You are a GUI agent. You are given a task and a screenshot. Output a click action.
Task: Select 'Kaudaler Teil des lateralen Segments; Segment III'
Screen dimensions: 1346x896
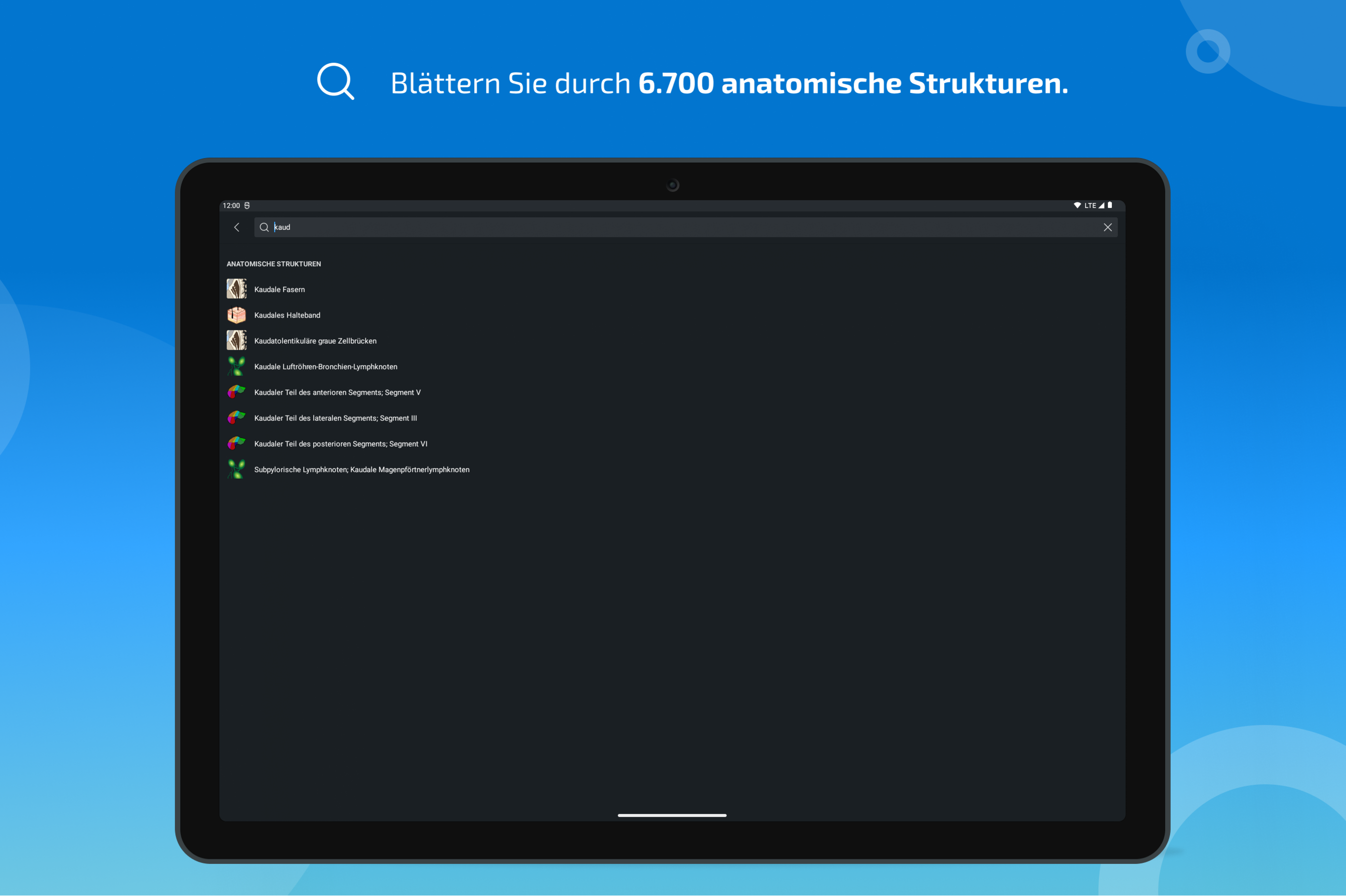point(335,418)
